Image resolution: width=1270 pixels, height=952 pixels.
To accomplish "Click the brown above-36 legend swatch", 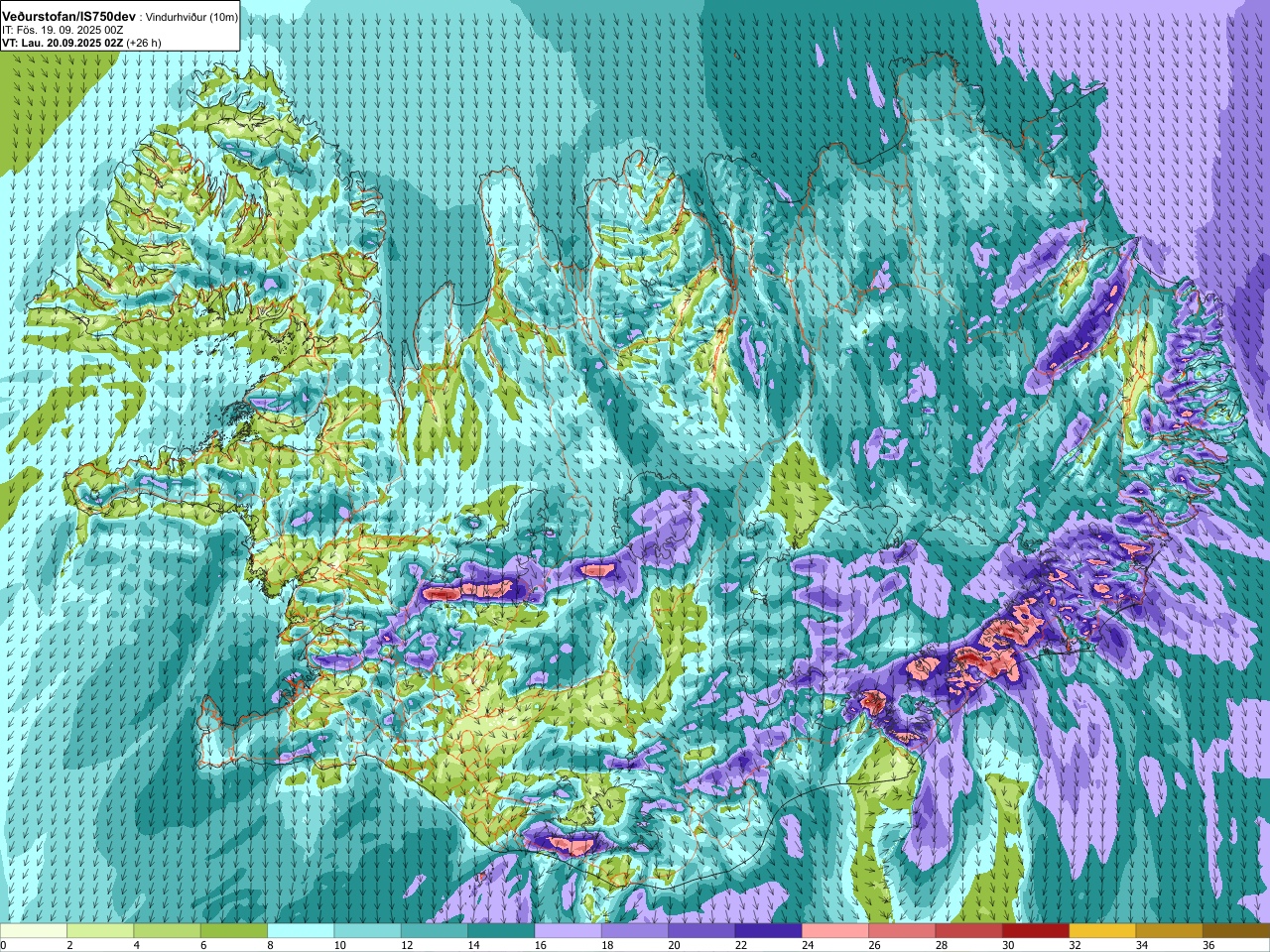I will [x=1236, y=931].
